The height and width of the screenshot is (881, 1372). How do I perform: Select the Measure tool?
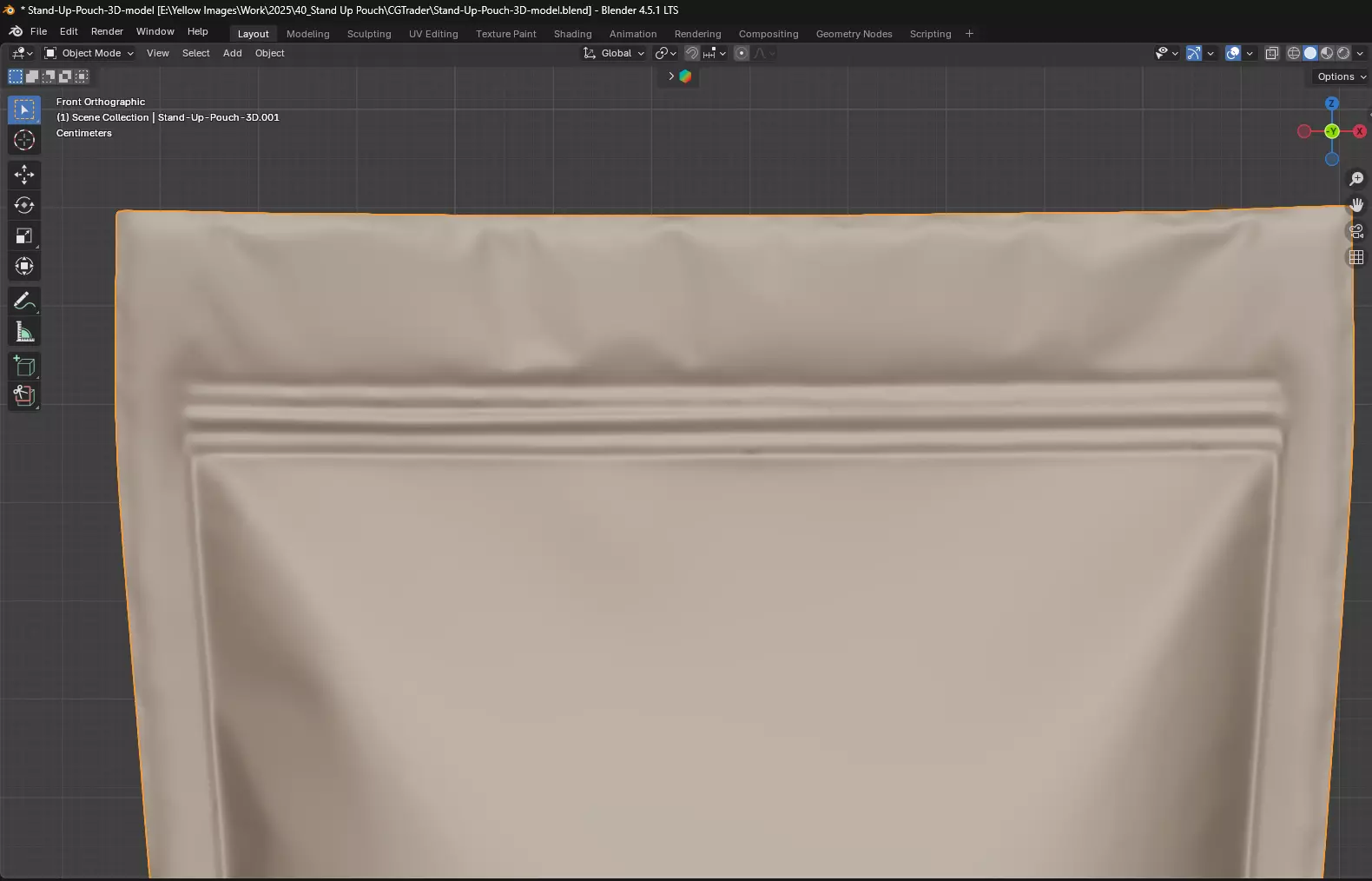[24, 331]
